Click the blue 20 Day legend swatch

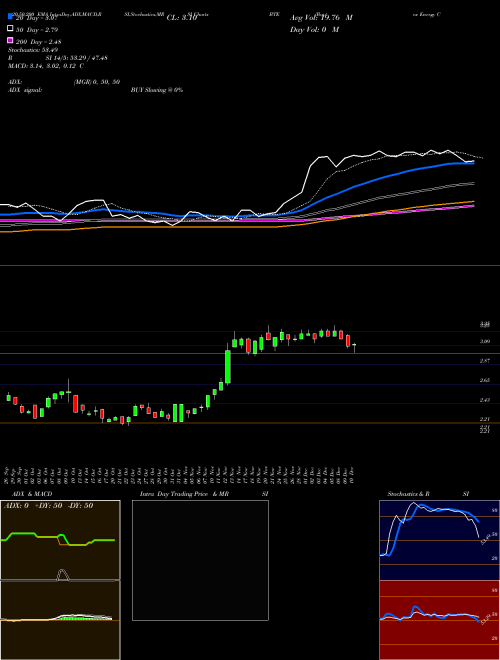coord(10,17)
